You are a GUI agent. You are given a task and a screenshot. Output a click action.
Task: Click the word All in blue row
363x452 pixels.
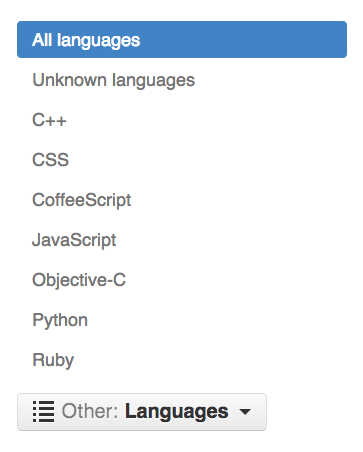(42, 40)
